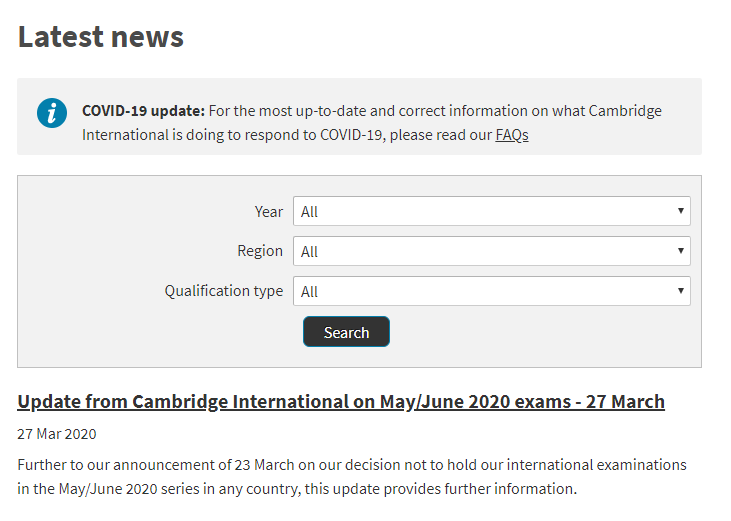Click the bold COVID-19 update text
731x521 pixels.
click(143, 111)
